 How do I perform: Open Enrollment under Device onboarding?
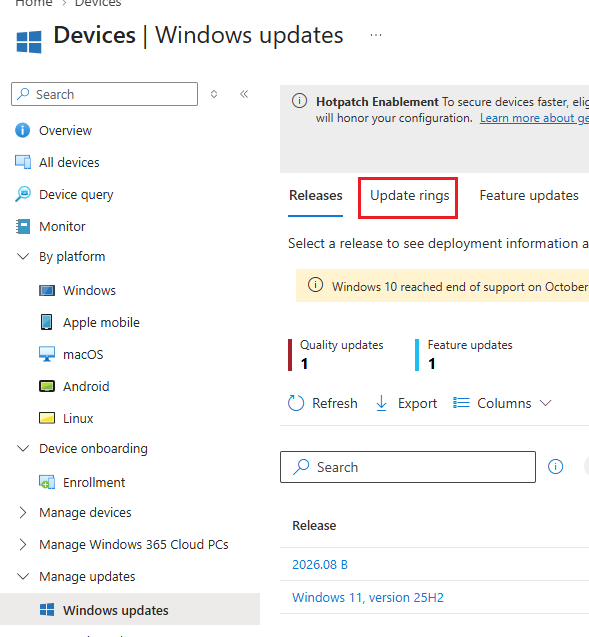94,482
